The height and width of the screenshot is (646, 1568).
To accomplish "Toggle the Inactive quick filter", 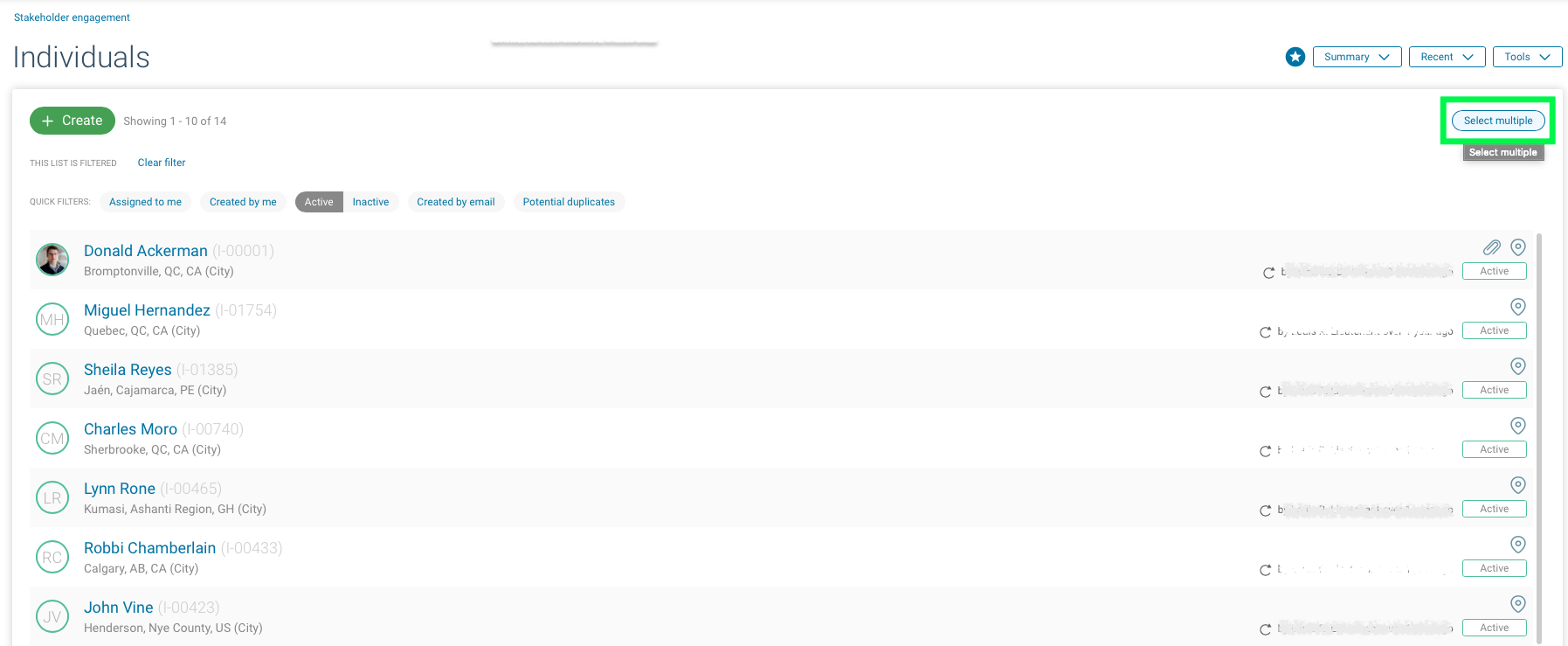I will [370, 202].
